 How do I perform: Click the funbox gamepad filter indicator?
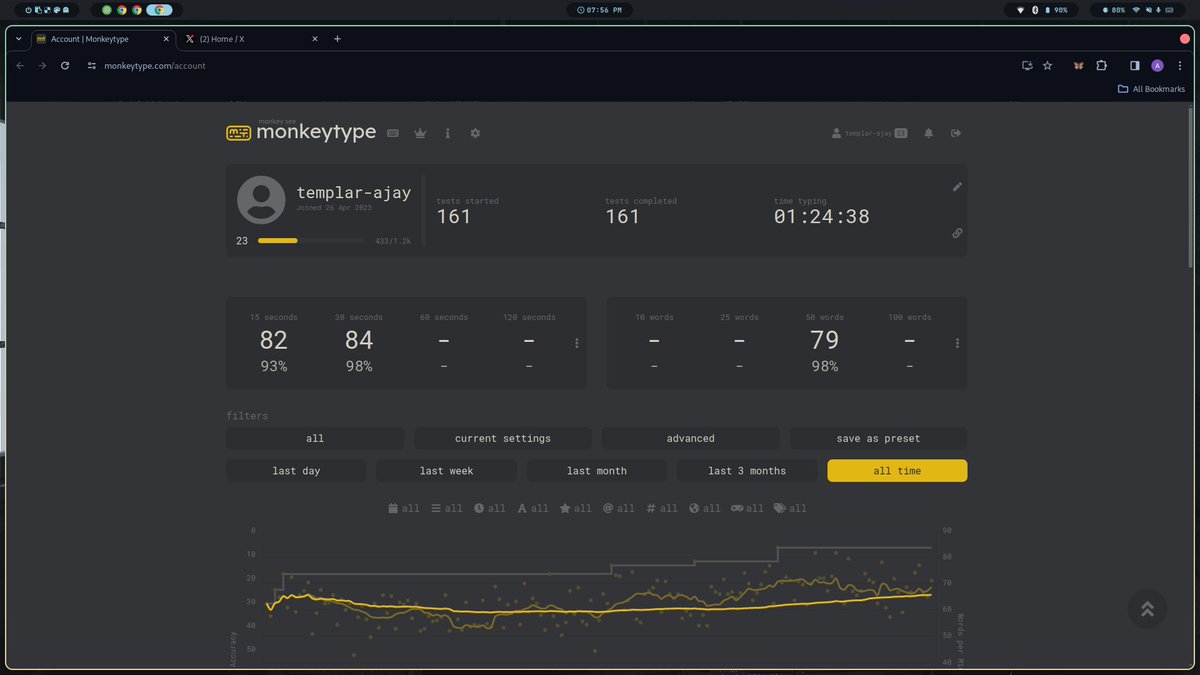point(748,508)
